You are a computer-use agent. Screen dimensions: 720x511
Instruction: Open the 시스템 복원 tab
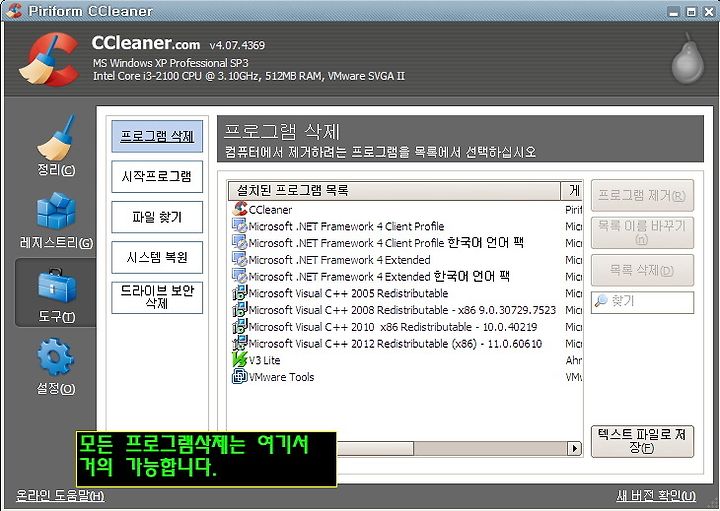tap(157, 257)
